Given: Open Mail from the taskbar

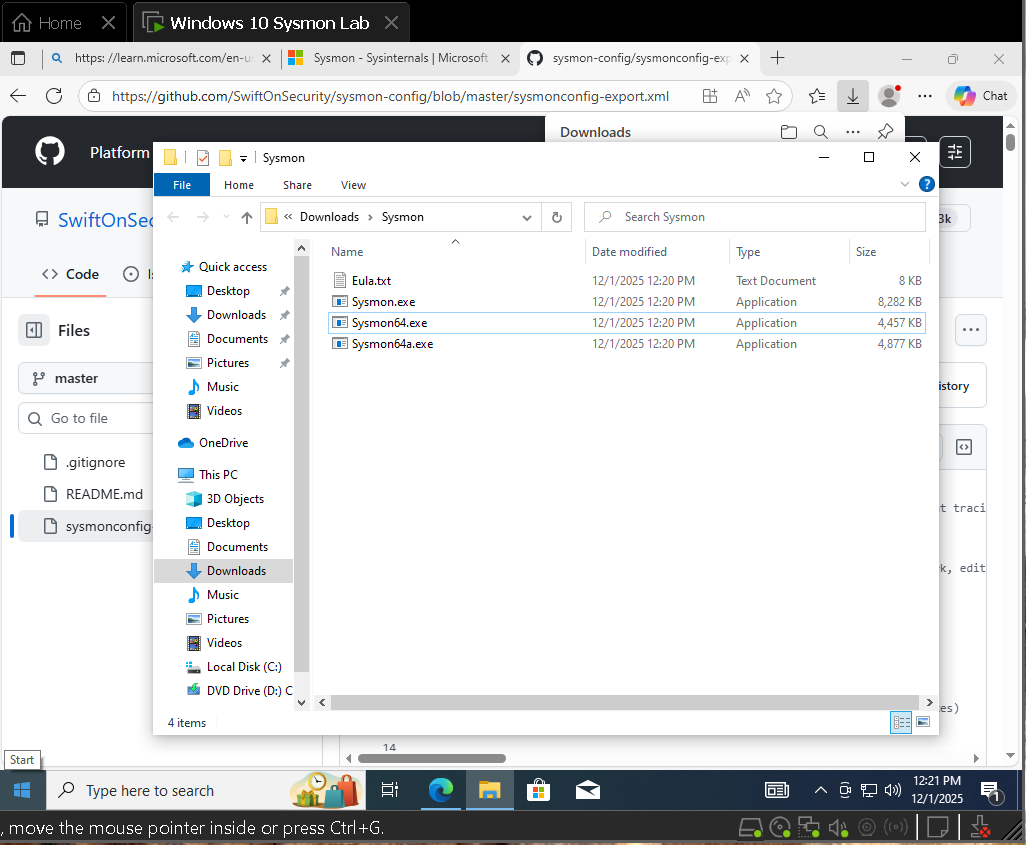Looking at the screenshot, I should [x=588, y=789].
